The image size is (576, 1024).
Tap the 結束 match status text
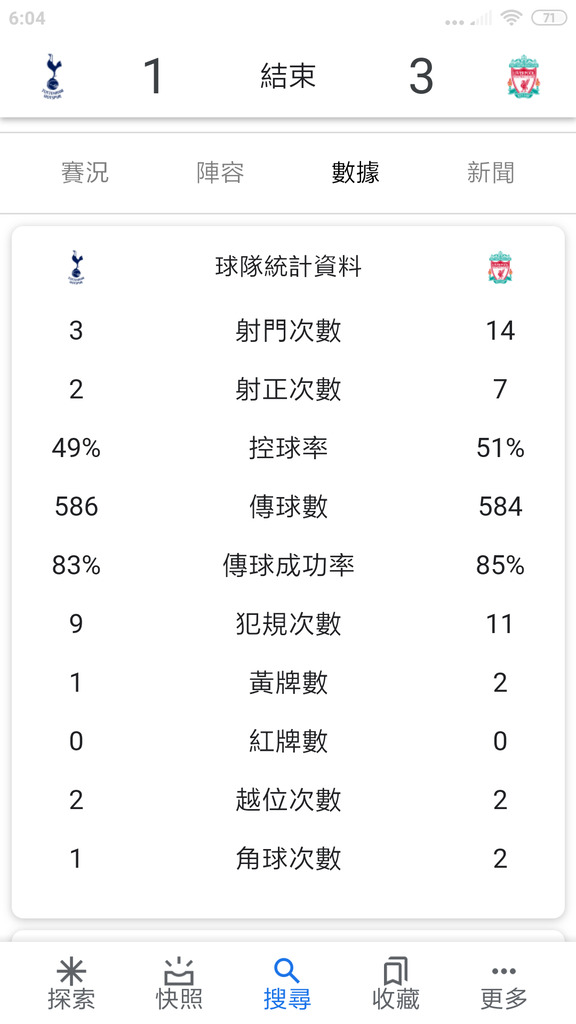tap(288, 76)
